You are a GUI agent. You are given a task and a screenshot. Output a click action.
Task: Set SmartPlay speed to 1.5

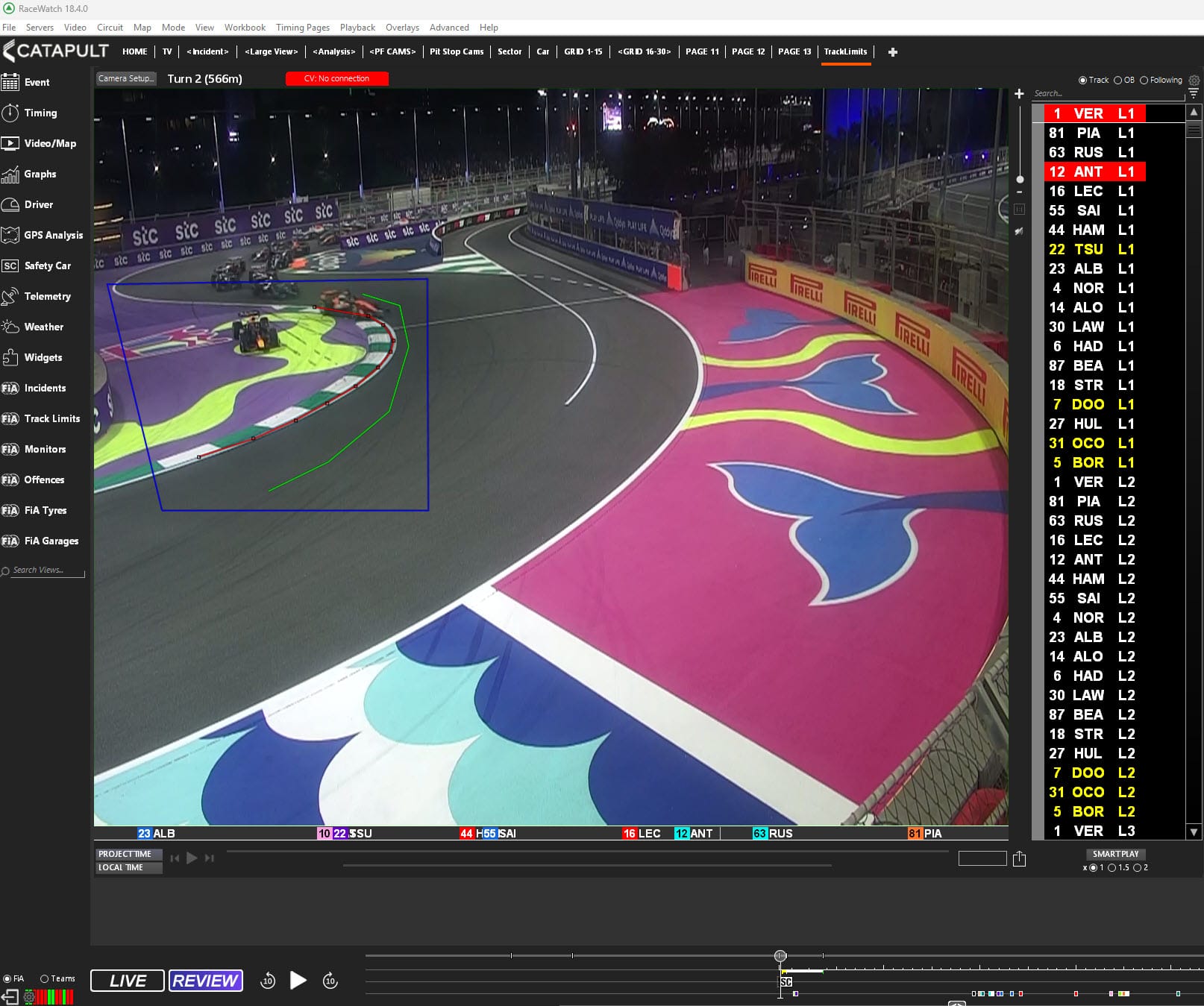point(1112,868)
